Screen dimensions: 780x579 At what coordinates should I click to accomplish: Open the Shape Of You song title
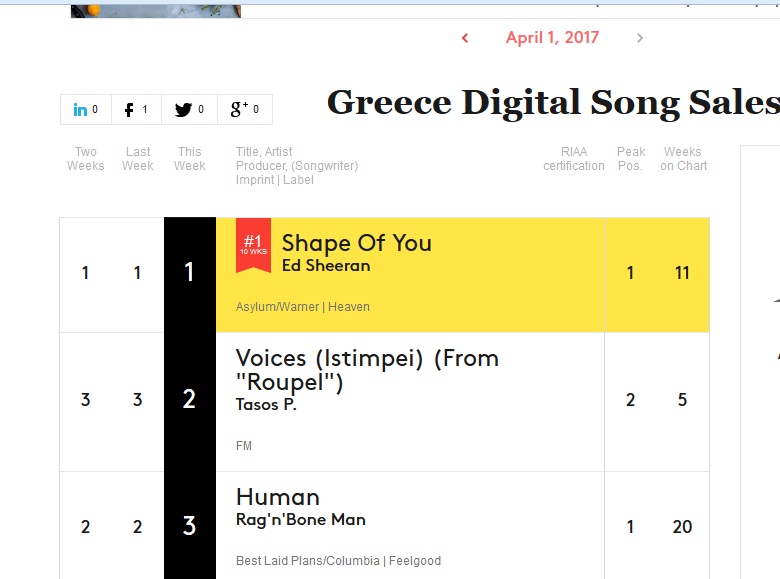tap(356, 243)
